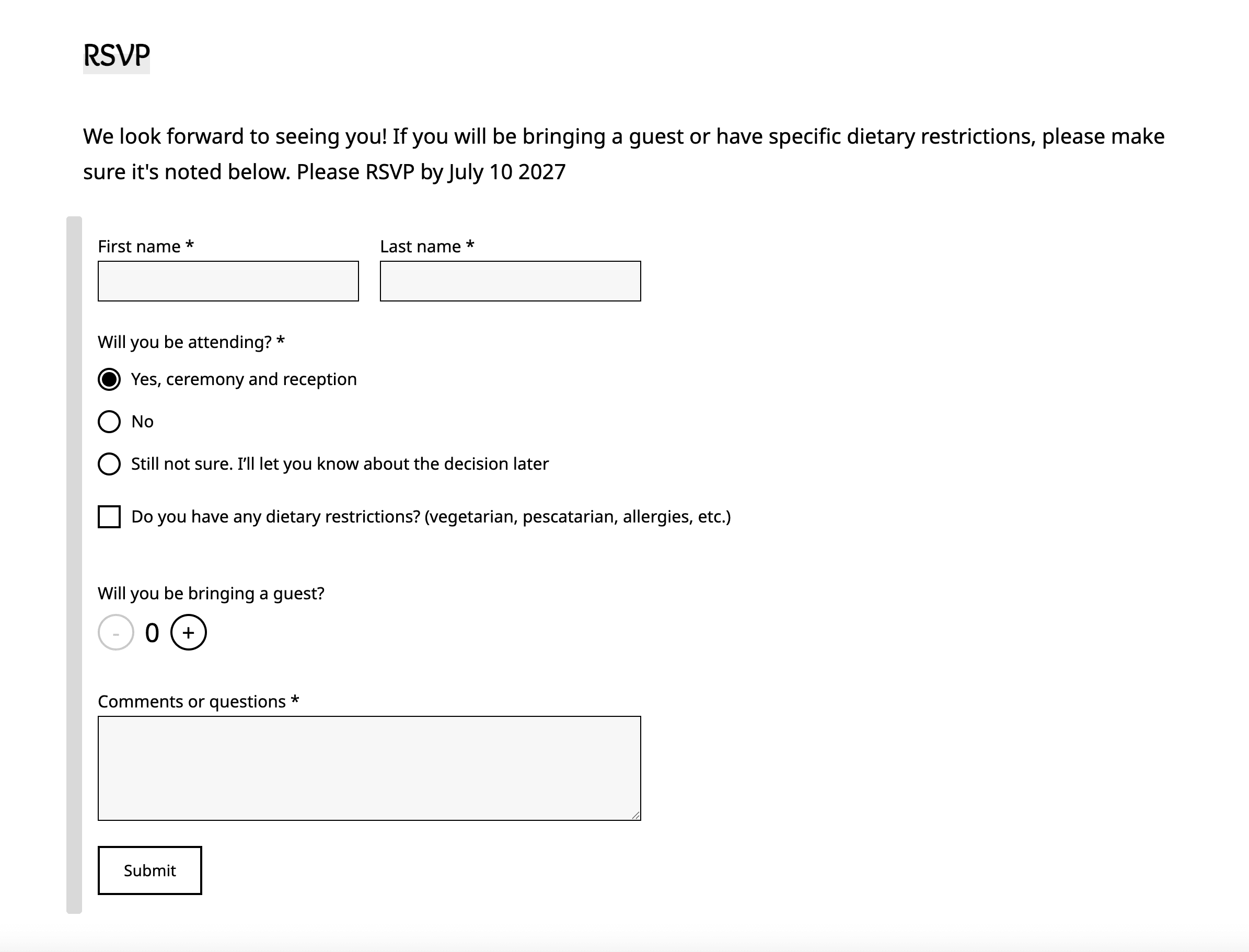Viewport: 1249px width, 952px height.
Task: Enable the dietary restrictions checkbox
Action: point(109,517)
